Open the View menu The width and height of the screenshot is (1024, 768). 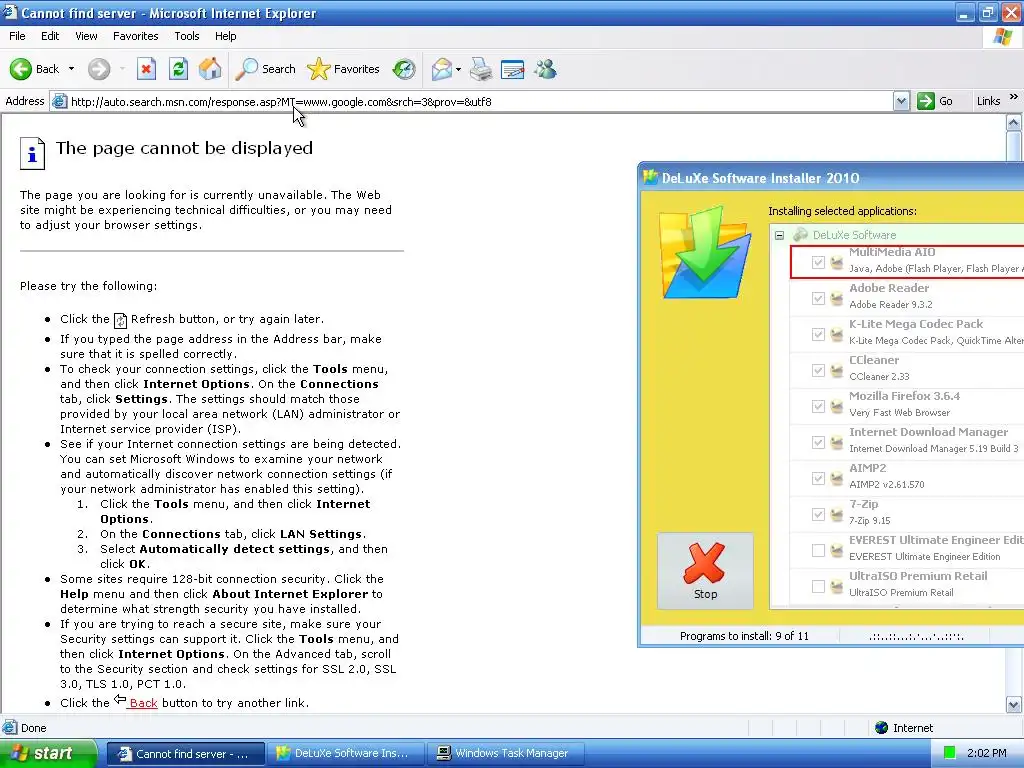pyautogui.click(x=86, y=36)
